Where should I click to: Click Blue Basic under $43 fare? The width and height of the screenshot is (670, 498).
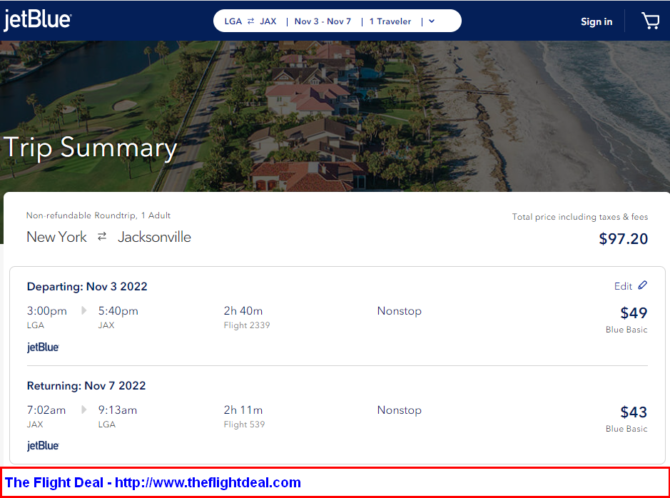(626, 429)
